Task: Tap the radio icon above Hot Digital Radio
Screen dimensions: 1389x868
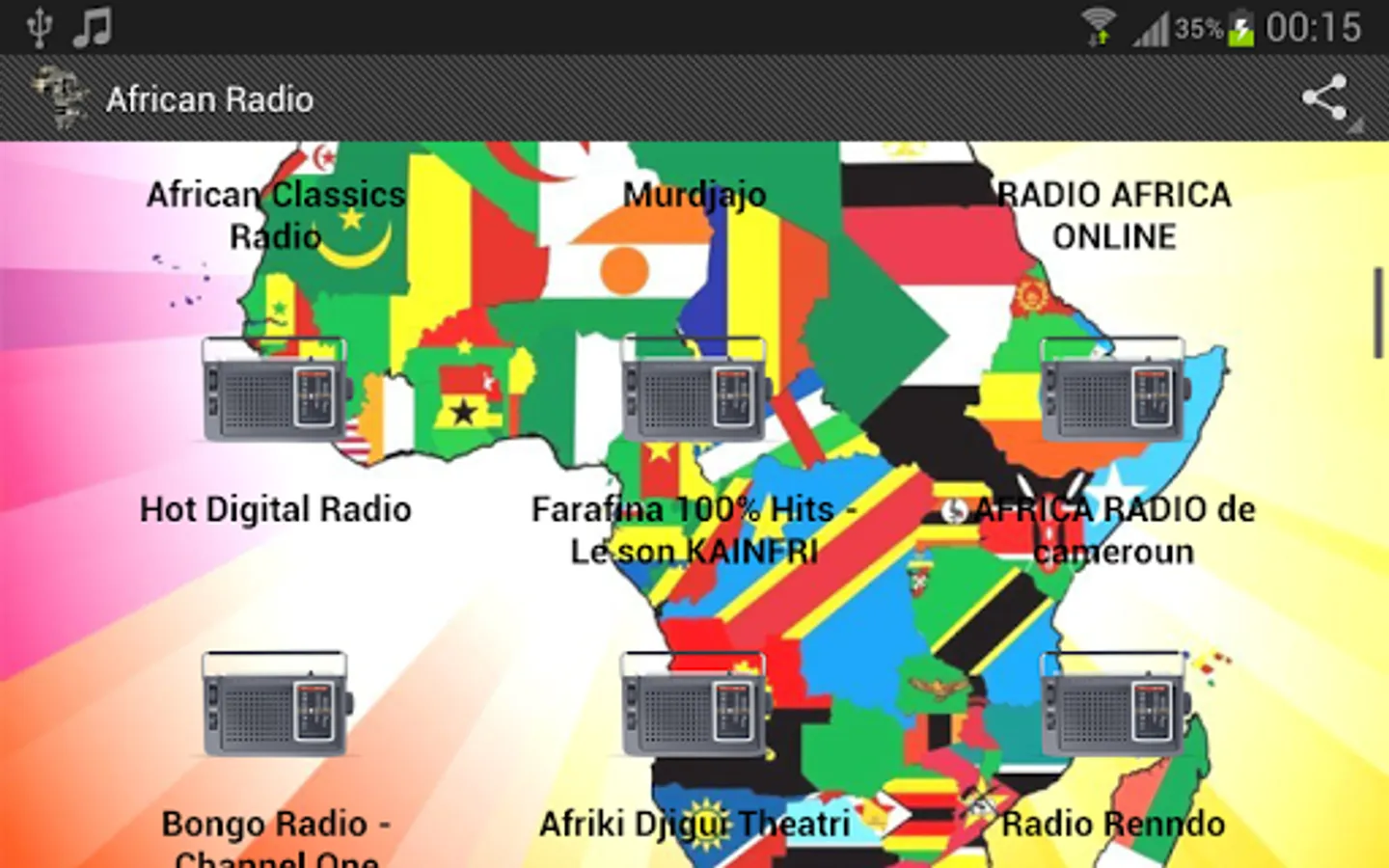Action: click(276, 389)
